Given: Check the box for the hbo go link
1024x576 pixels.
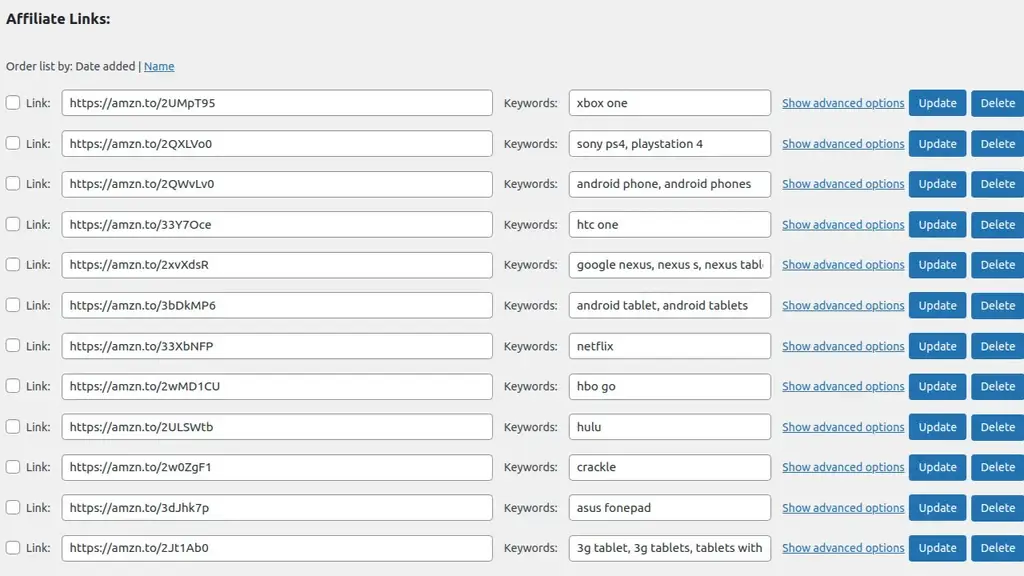Looking at the screenshot, I should coord(12,386).
